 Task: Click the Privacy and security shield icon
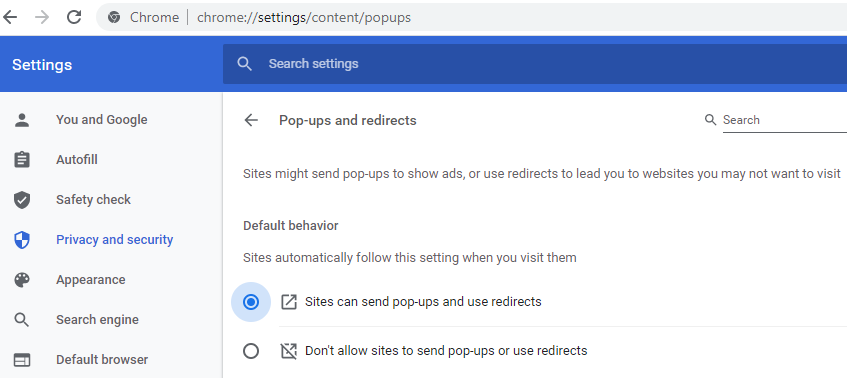coord(22,240)
